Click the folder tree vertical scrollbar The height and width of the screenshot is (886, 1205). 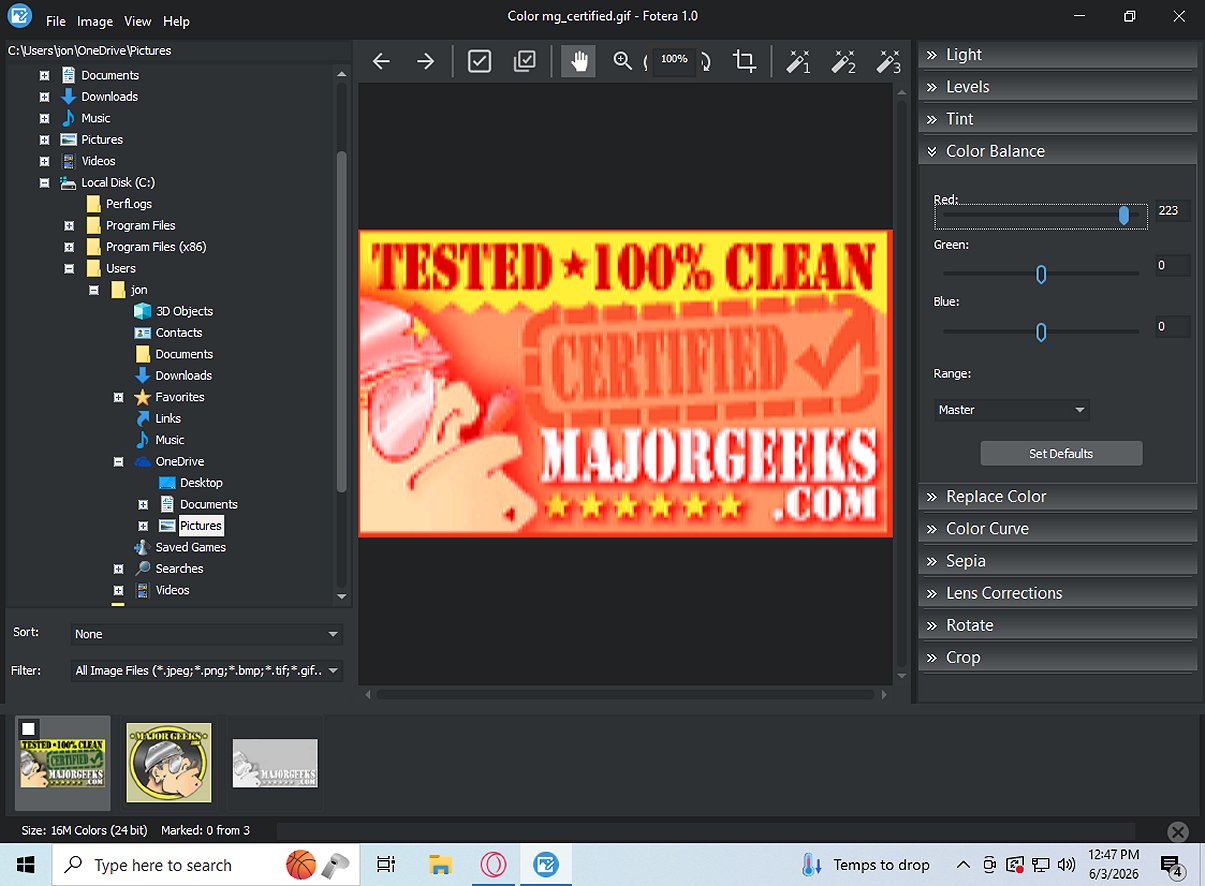pyautogui.click(x=341, y=320)
